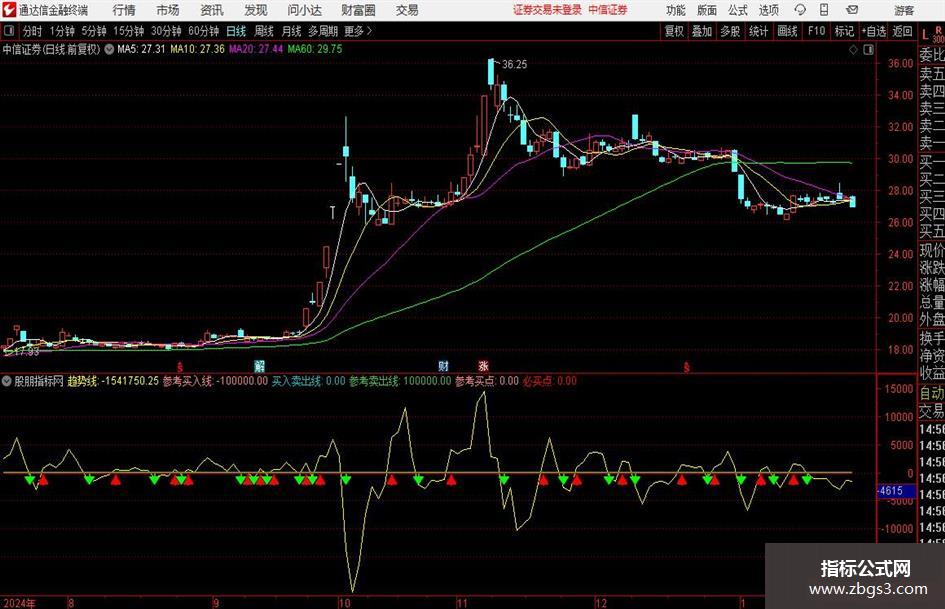Click the 2024年 label on the time axis
The width and height of the screenshot is (945, 609).
tap(19, 603)
